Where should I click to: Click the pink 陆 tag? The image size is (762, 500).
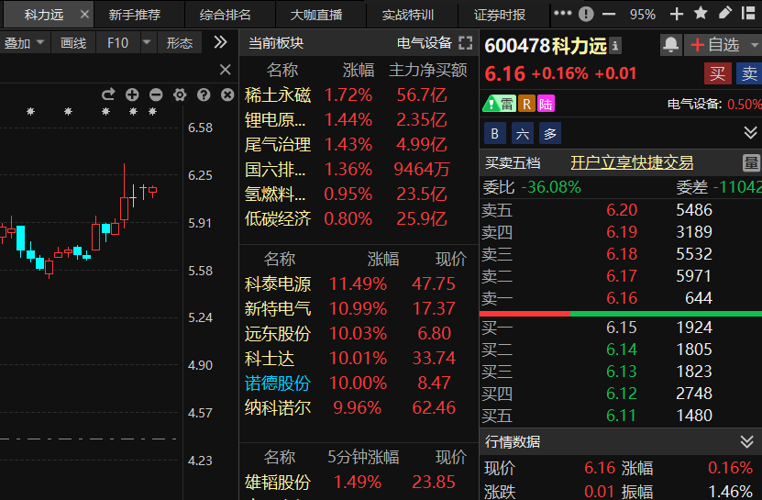546,103
